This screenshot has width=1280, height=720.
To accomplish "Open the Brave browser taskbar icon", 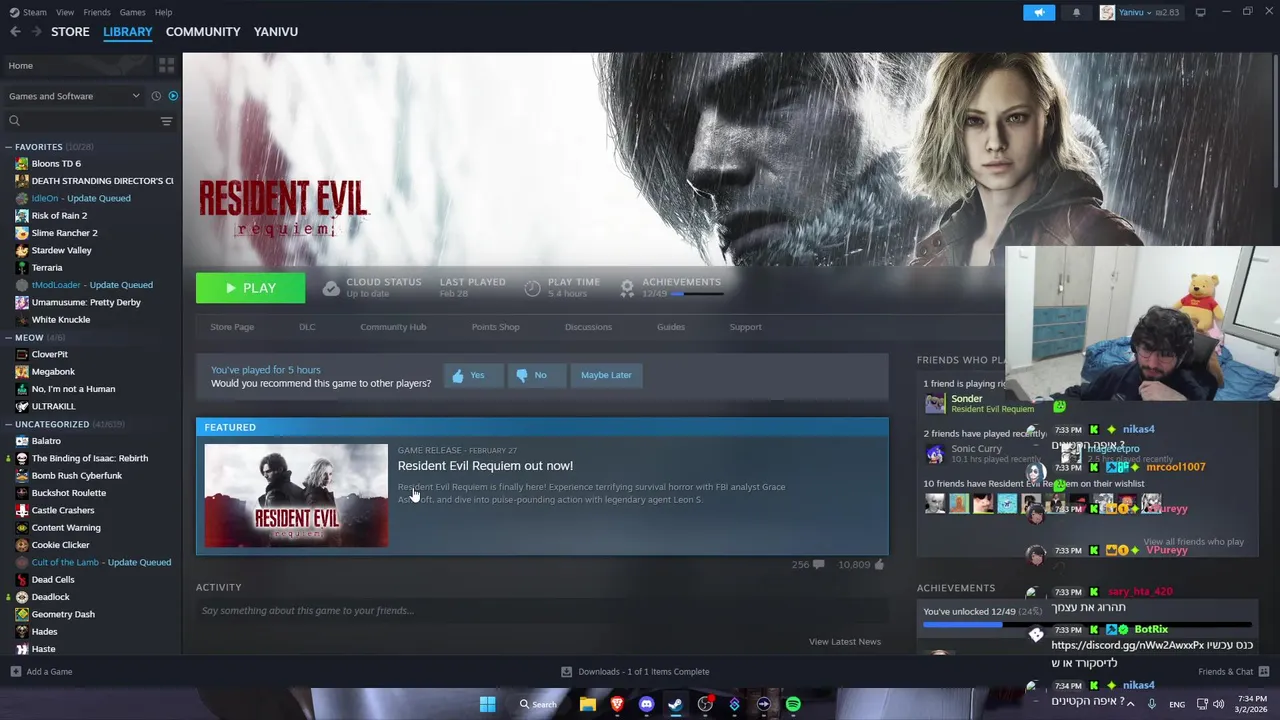I will pos(617,704).
